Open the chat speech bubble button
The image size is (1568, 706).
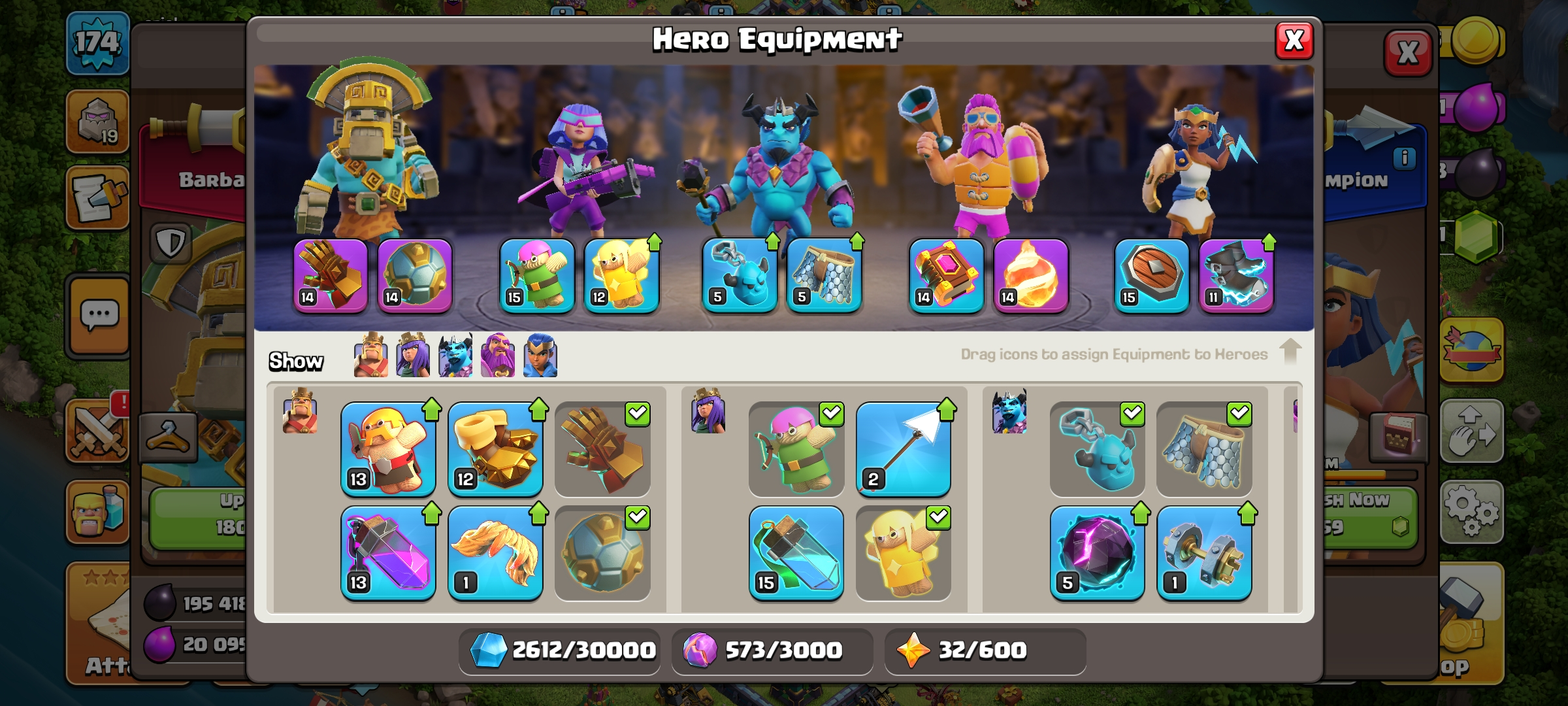tap(99, 316)
